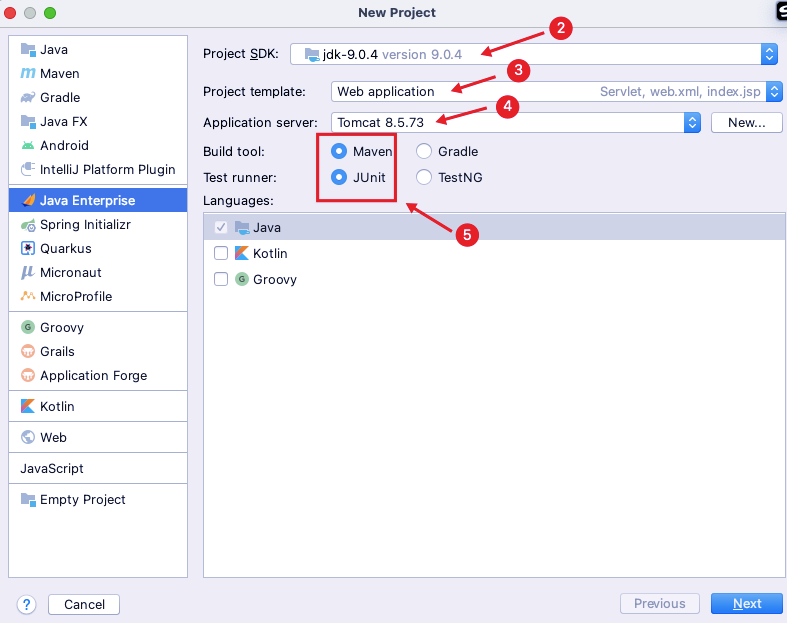Click the Groovy label in the Languages list
This screenshot has height=623, width=787.
(275, 280)
